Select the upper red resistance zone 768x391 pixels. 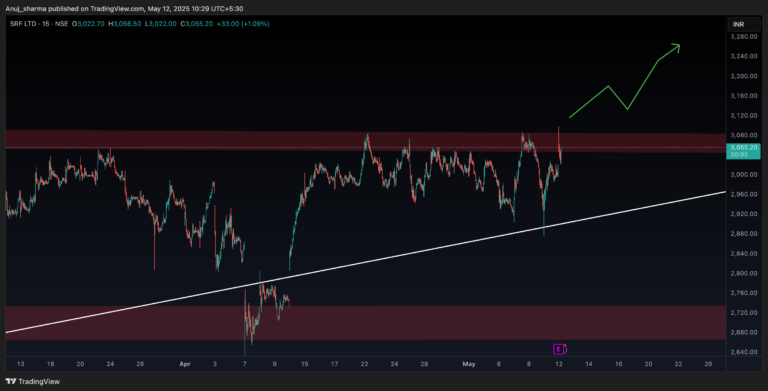365,141
